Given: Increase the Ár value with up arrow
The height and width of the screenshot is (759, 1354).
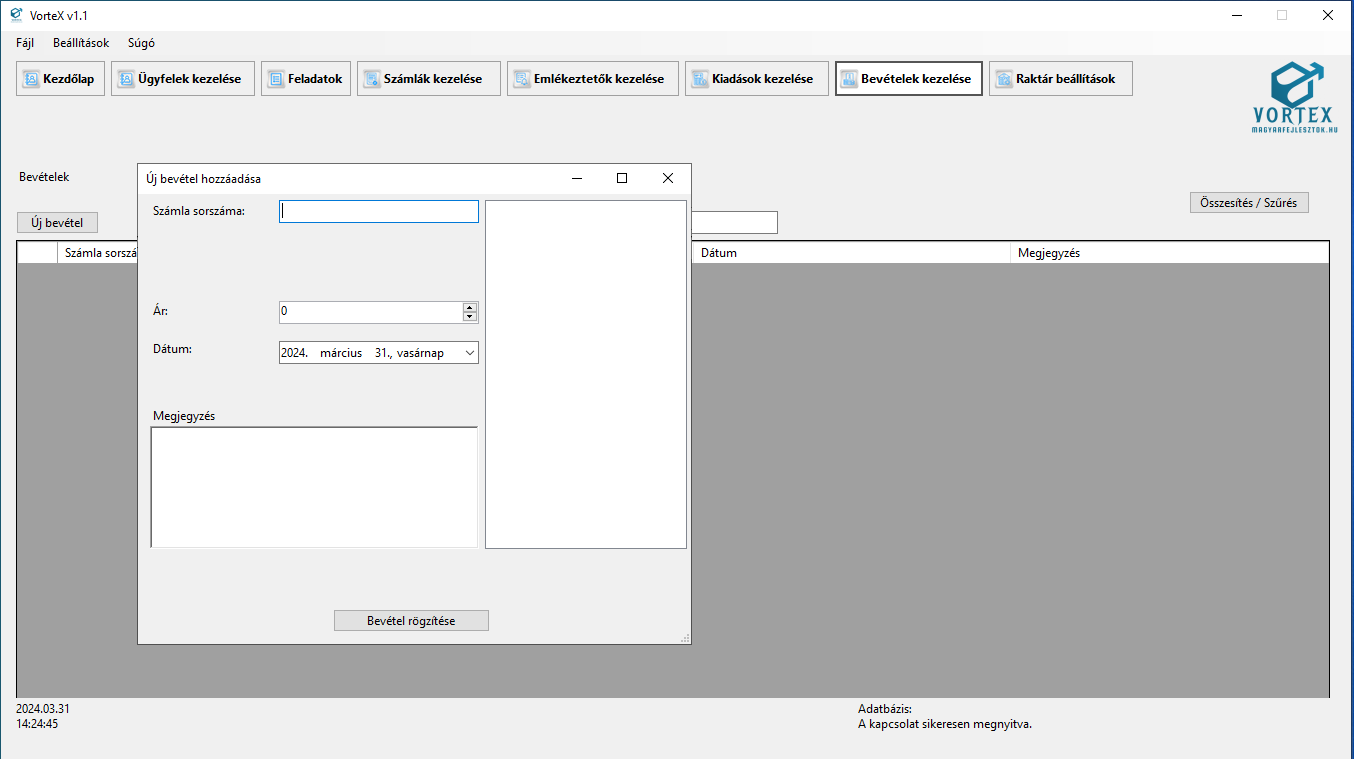Looking at the screenshot, I should click(470, 307).
